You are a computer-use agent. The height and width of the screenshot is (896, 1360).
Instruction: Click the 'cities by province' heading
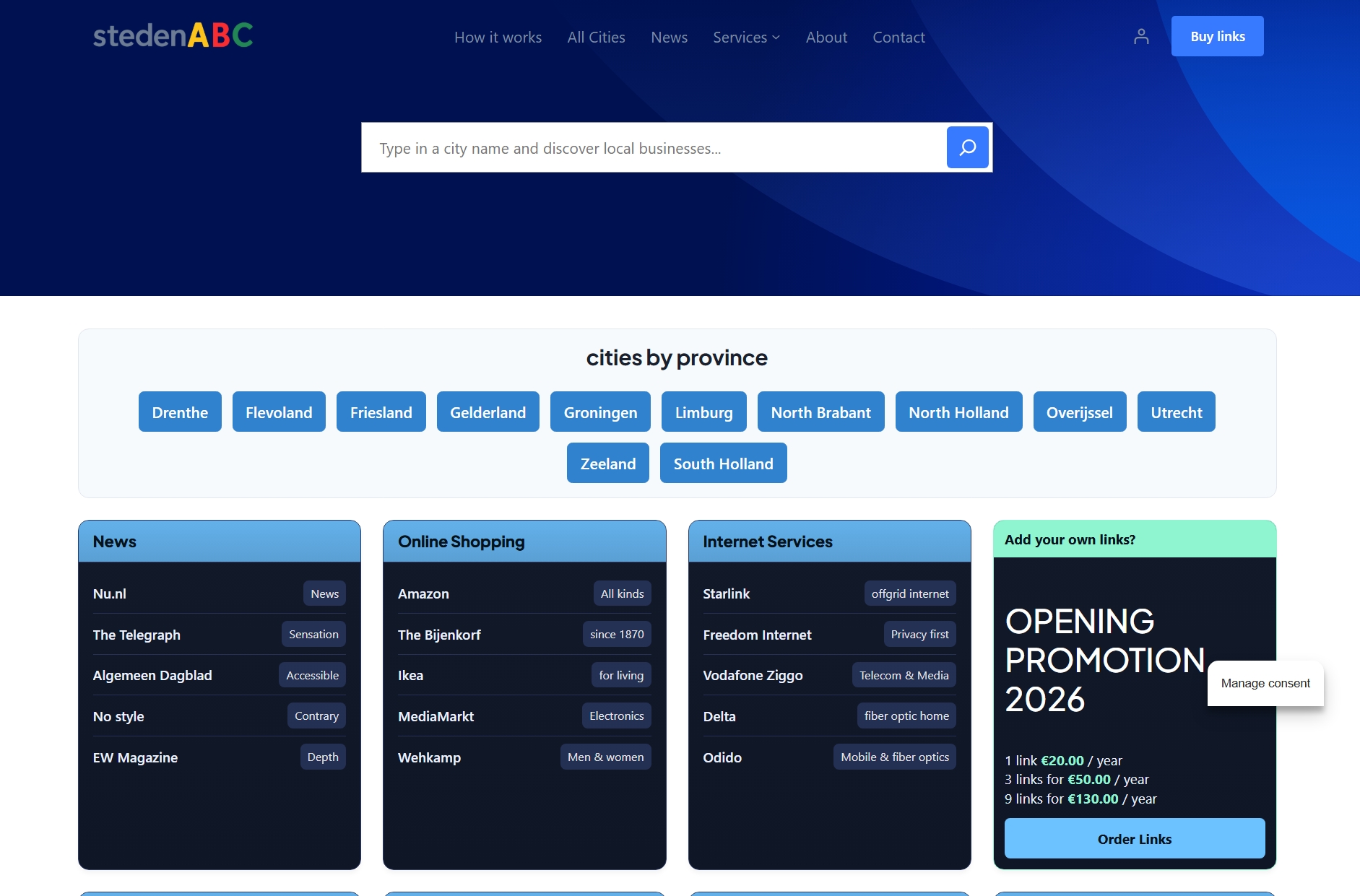[x=677, y=357]
